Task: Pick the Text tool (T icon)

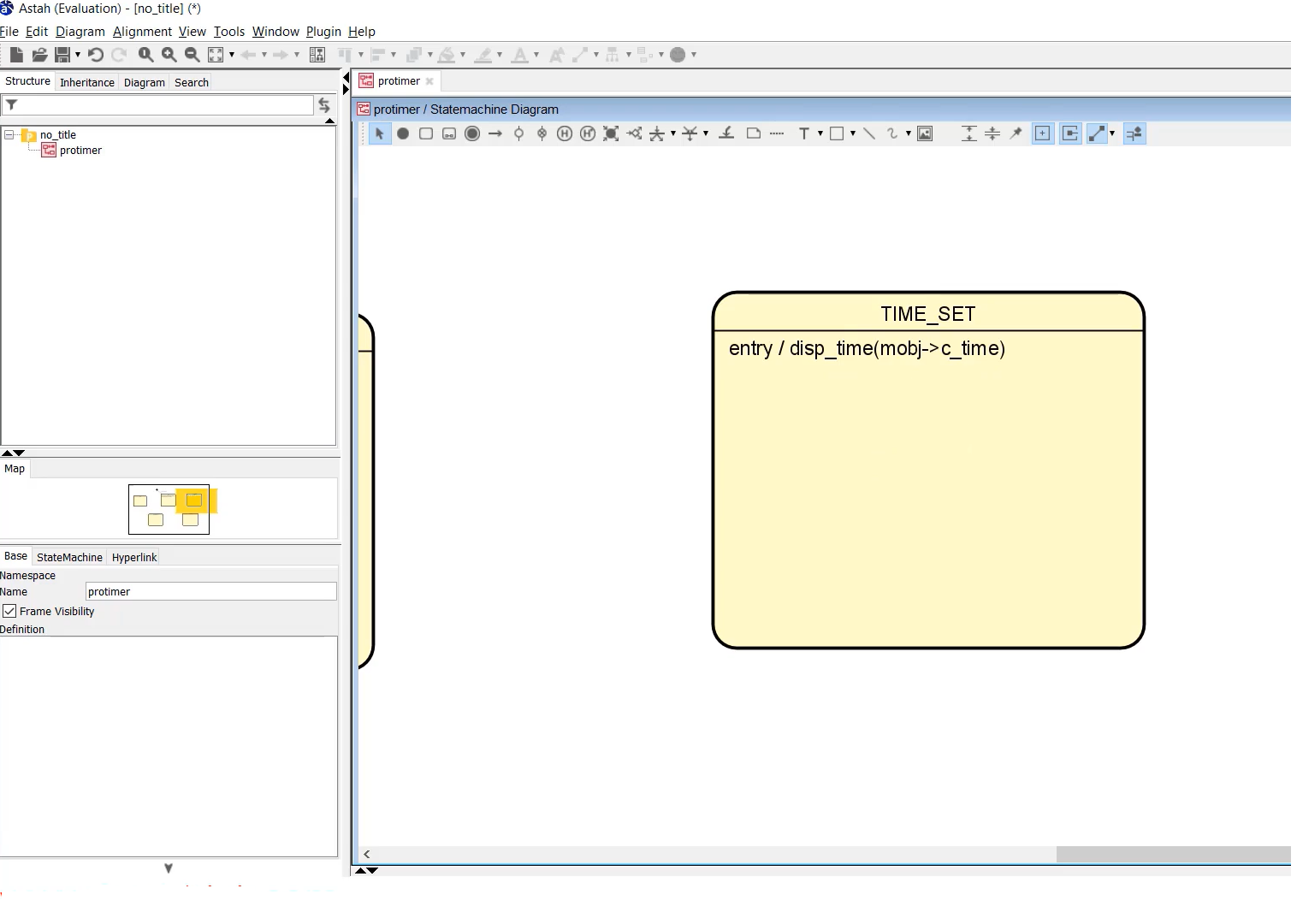Action: tap(803, 133)
